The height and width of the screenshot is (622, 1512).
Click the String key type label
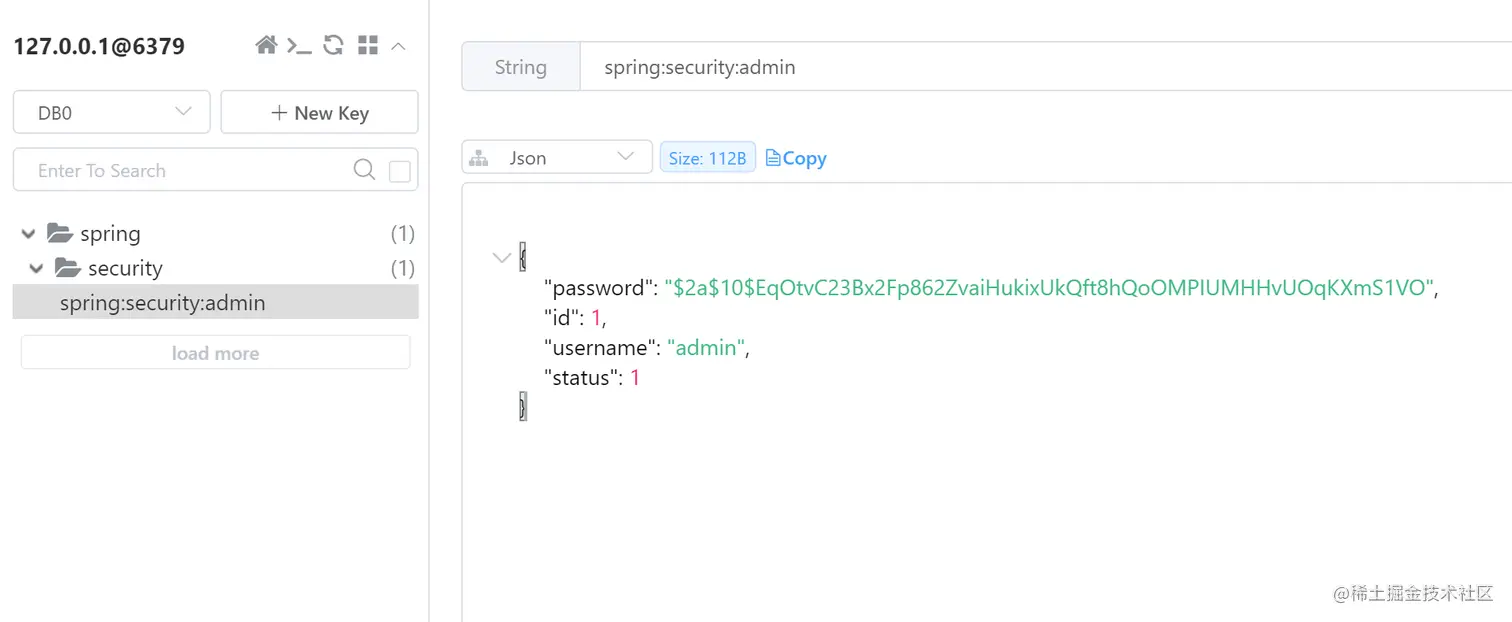(x=520, y=67)
